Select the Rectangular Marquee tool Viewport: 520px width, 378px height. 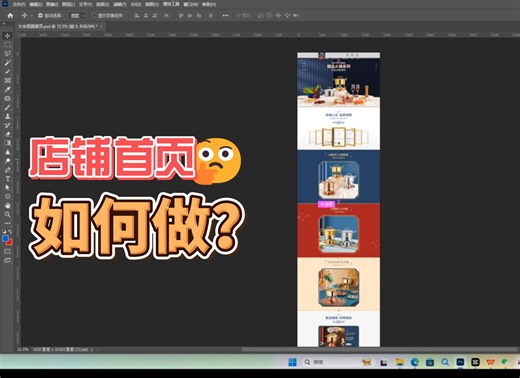click(7, 45)
